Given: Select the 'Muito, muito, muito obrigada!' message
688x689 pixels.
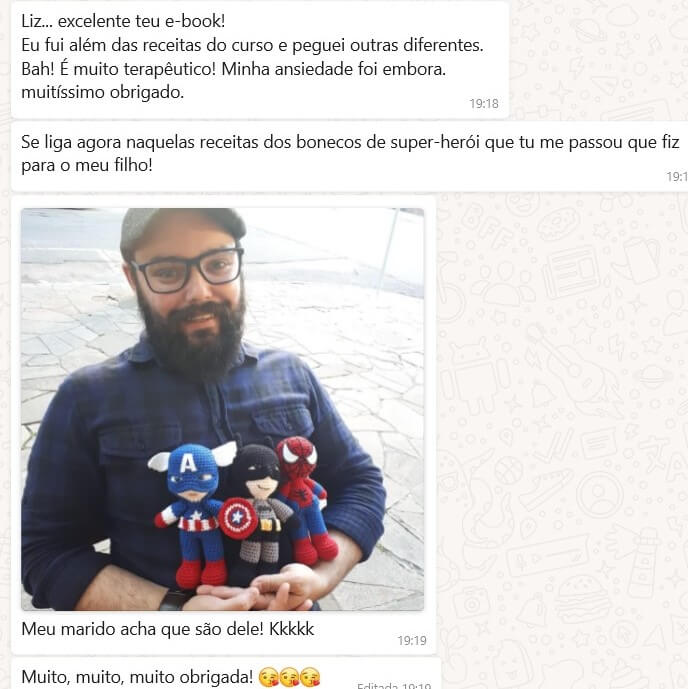Looking at the screenshot, I should pyautogui.click(x=225, y=674).
